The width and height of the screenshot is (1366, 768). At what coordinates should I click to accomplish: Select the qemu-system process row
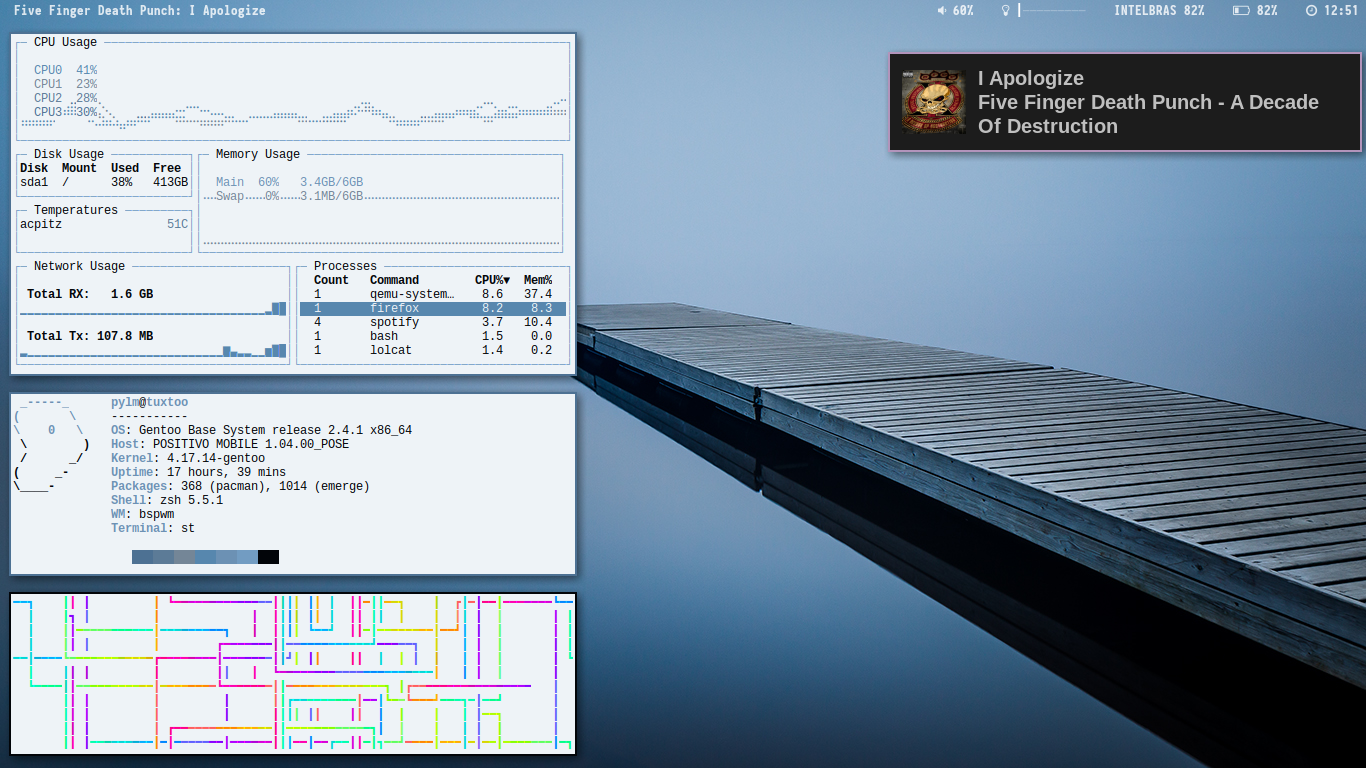point(433,294)
